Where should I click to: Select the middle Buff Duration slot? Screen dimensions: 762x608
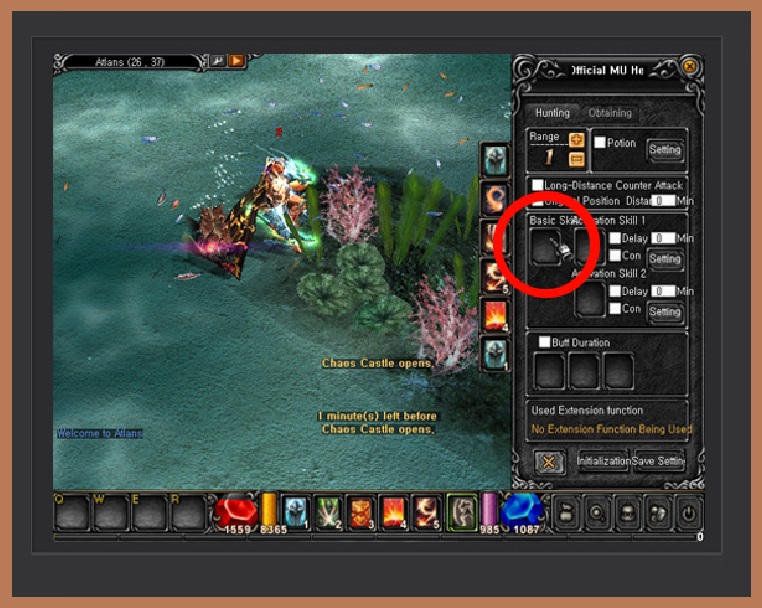[584, 371]
